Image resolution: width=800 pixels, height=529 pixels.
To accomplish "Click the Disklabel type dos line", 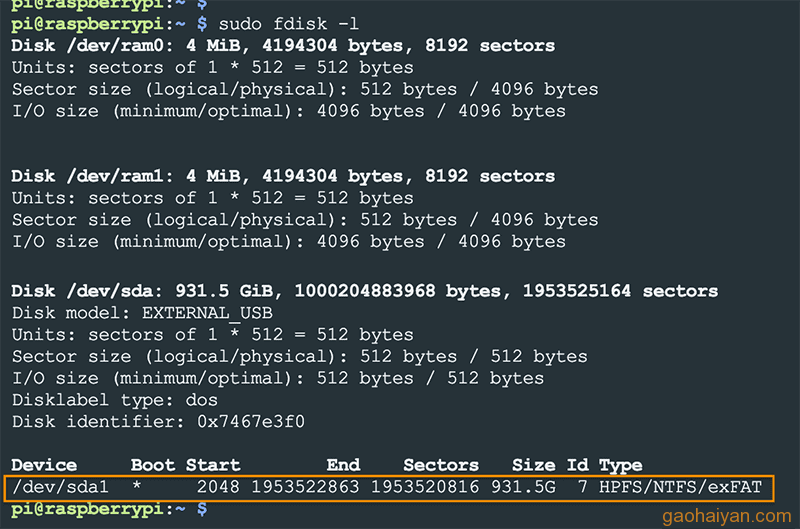I will 115,400.
